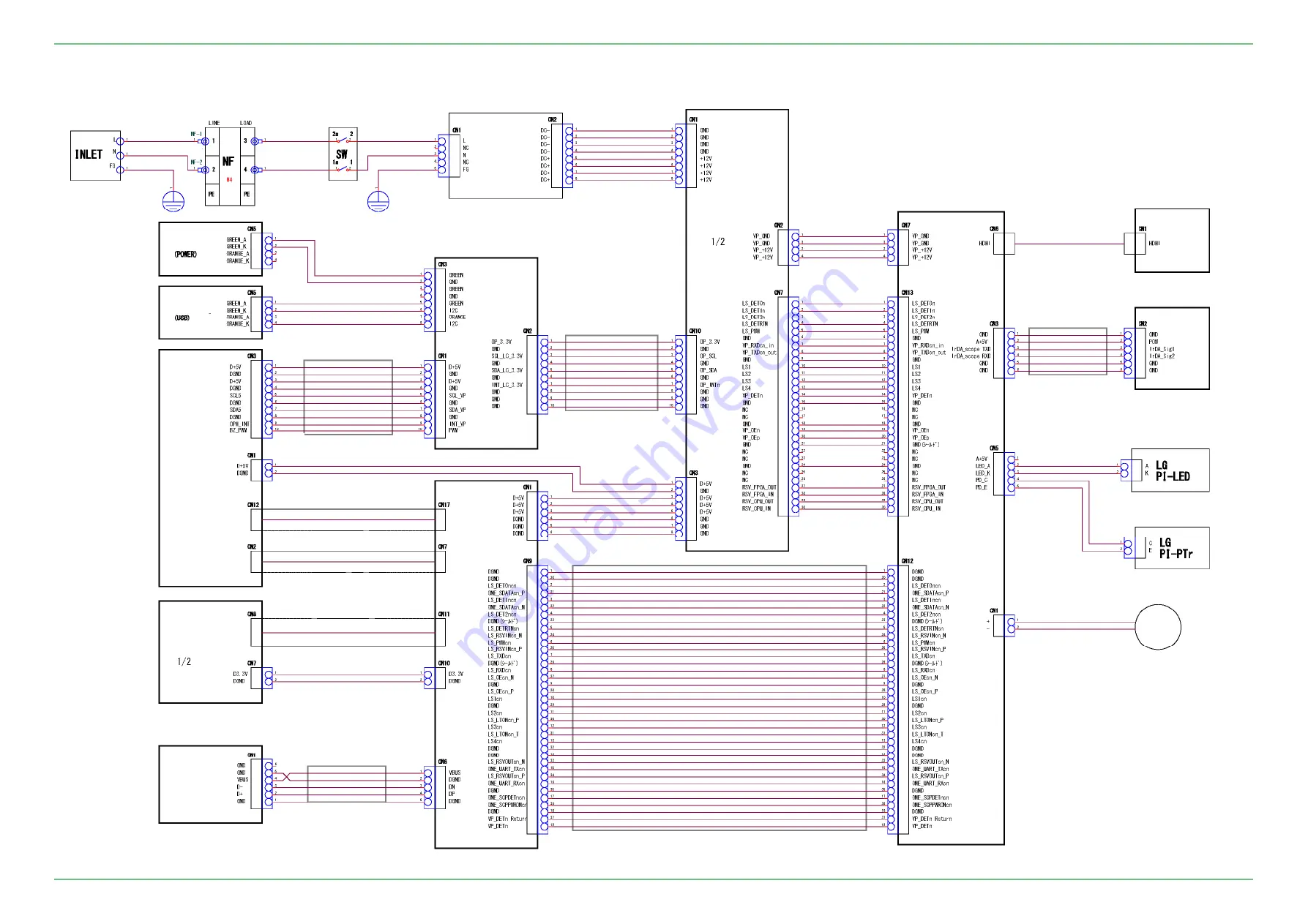Click the SCL_LC_3.3V signal label
Screen dimensions: 1308x924
pyautogui.click(x=507, y=356)
